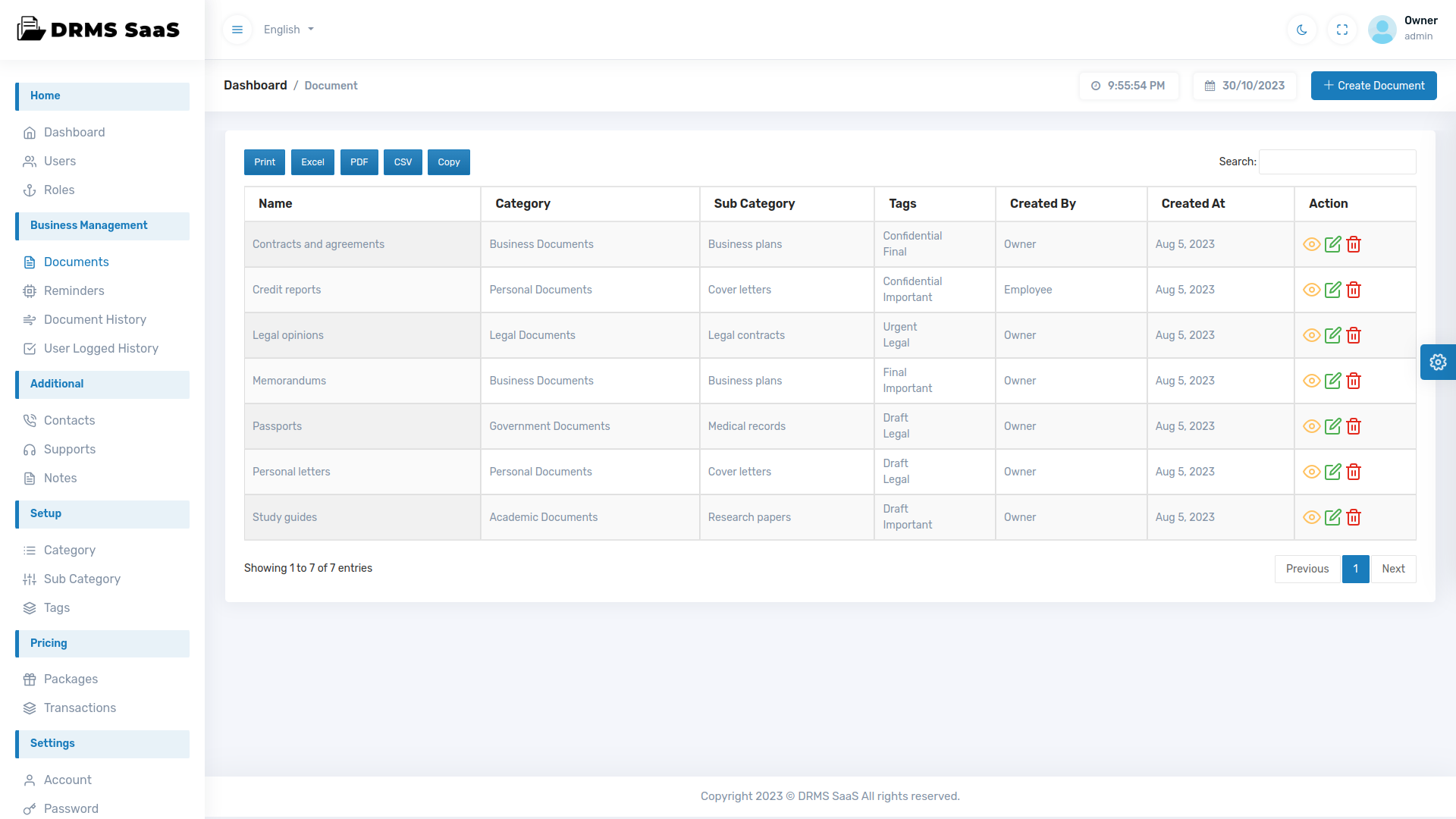Click the hamburger menu toggle icon
This screenshot has height=819, width=1456.
(x=237, y=30)
